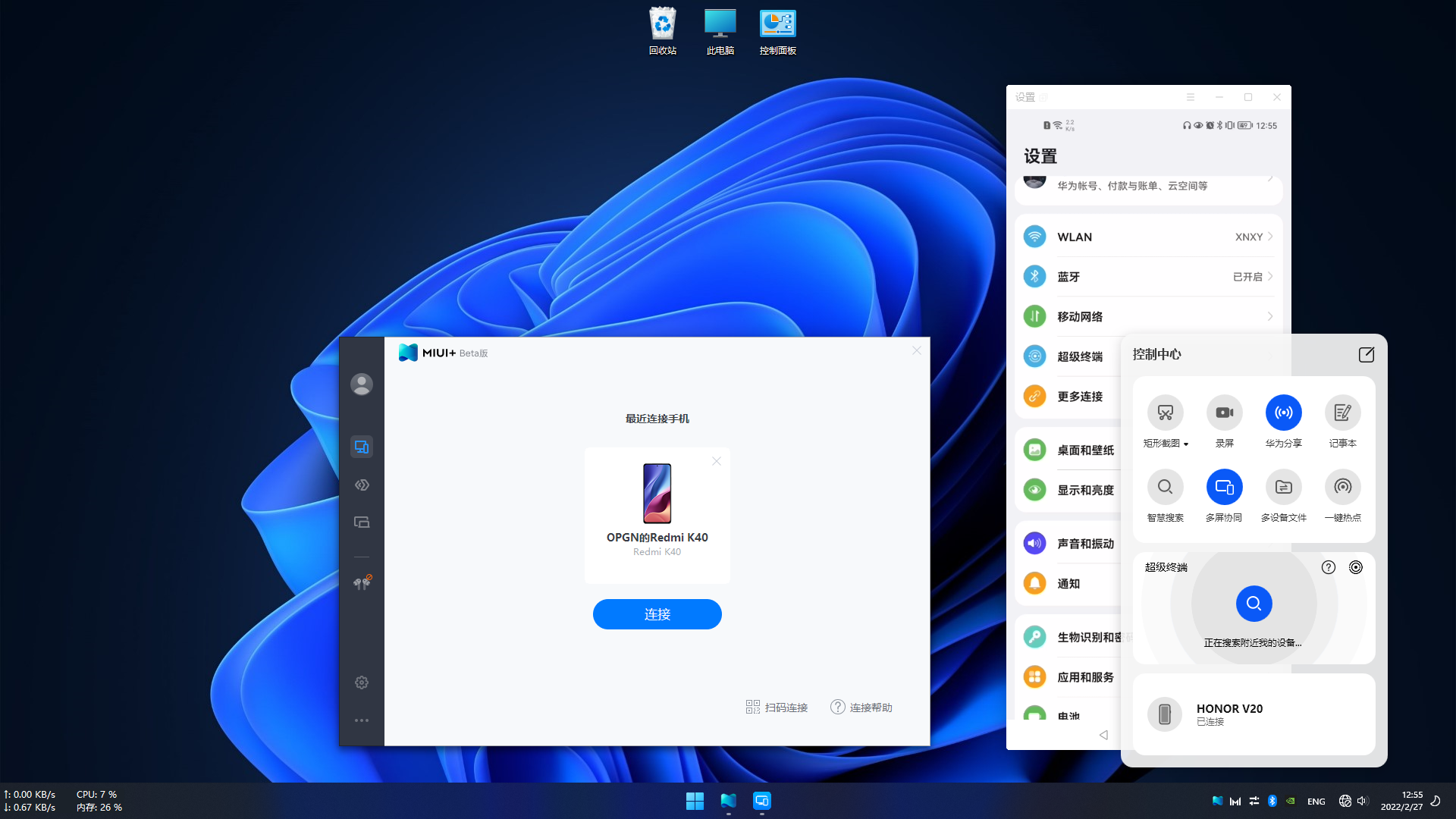Select the window cast icon in MIUI+ sidebar
Image resolution: width=1456 pixels, height=819 pixels.
click(x=362, y=522)
